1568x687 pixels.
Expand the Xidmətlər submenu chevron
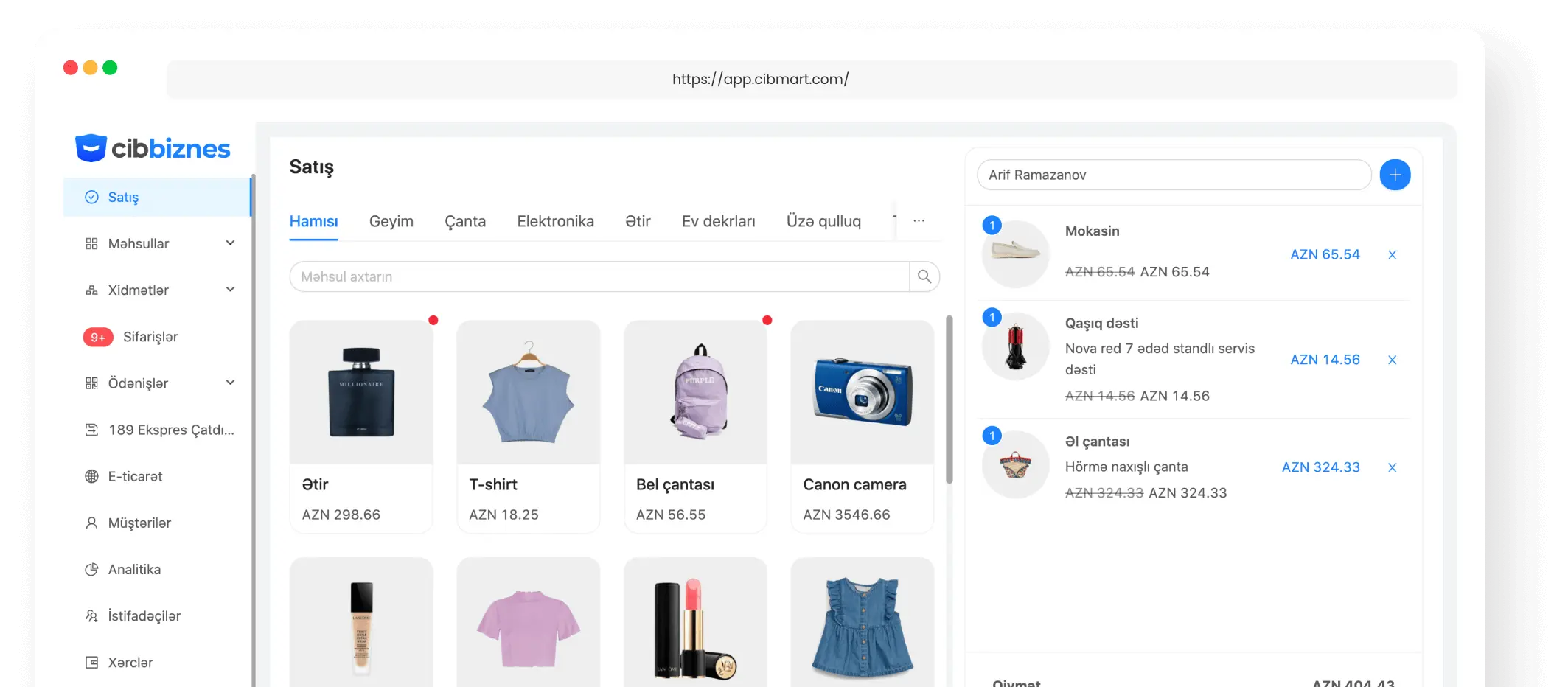point(230,290)
